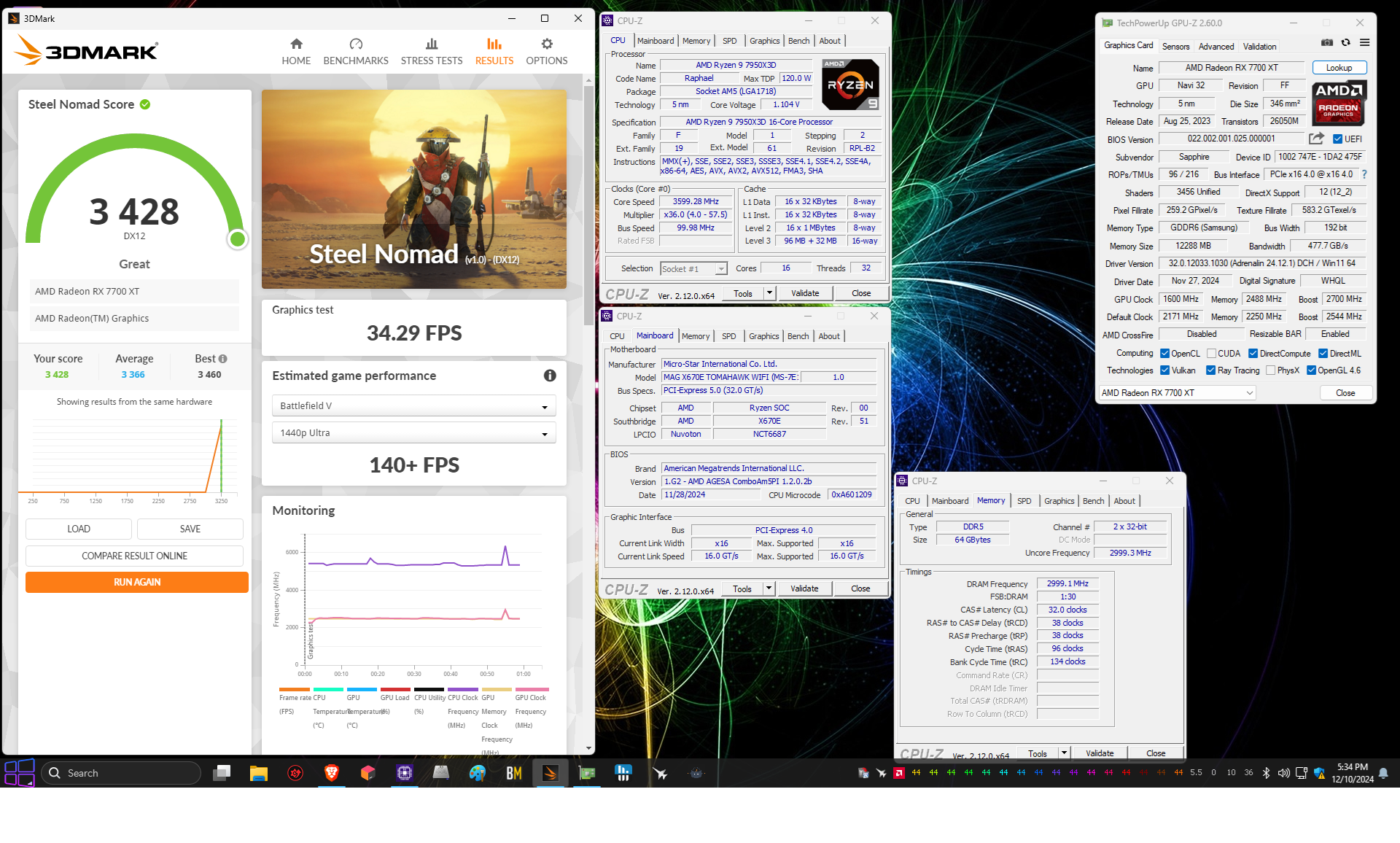
Task: Open the Socket #1 selection dropdown
Action: [x=693, y=269]
